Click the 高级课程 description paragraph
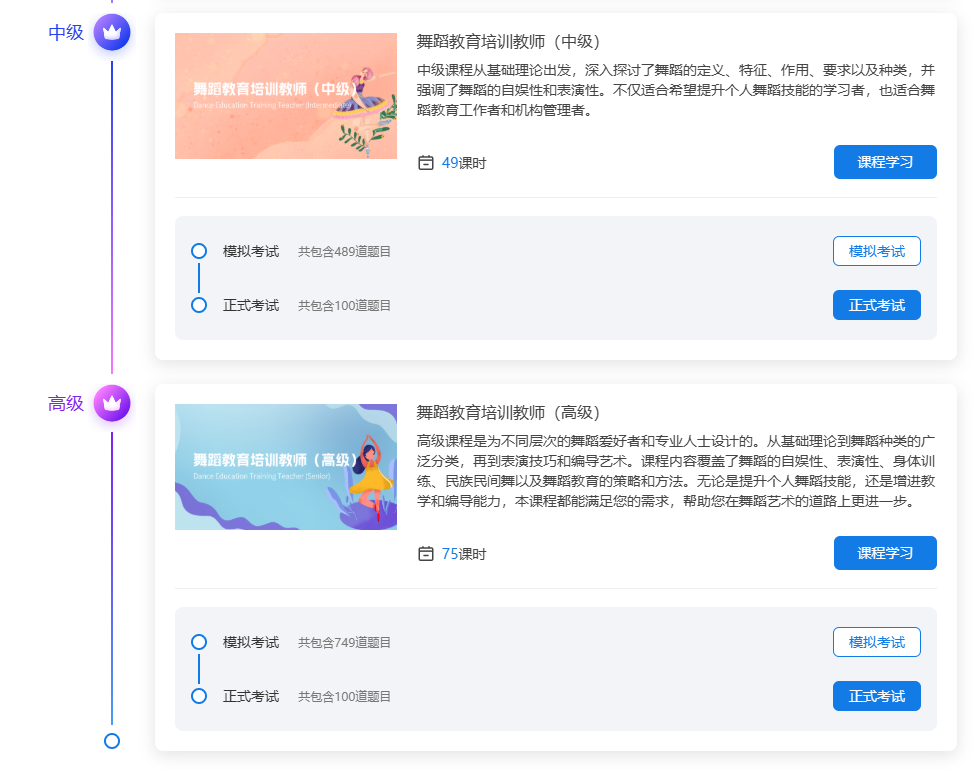 pyautogui.click(x=676, y=471)
